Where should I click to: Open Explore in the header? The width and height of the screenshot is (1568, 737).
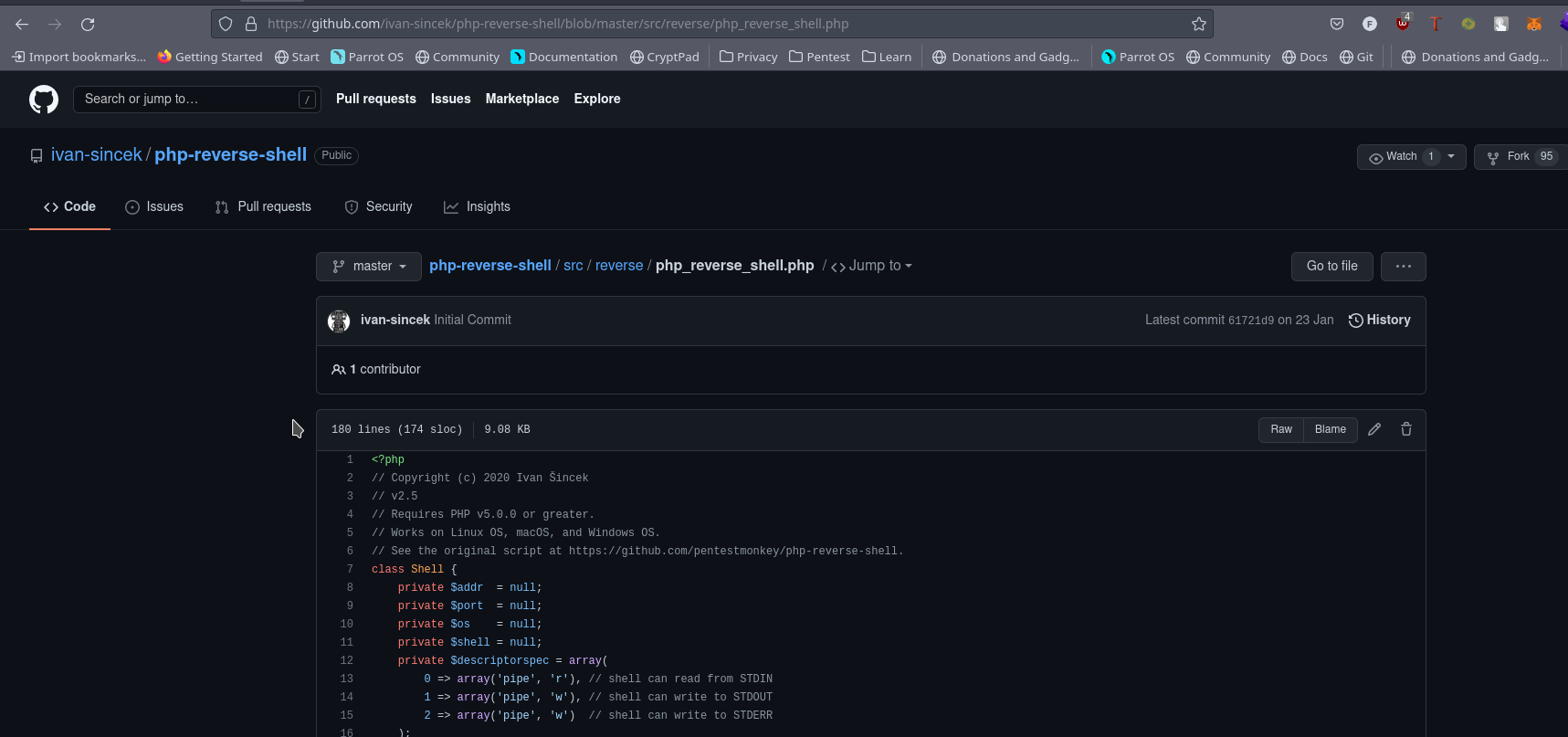coord(597,99)
